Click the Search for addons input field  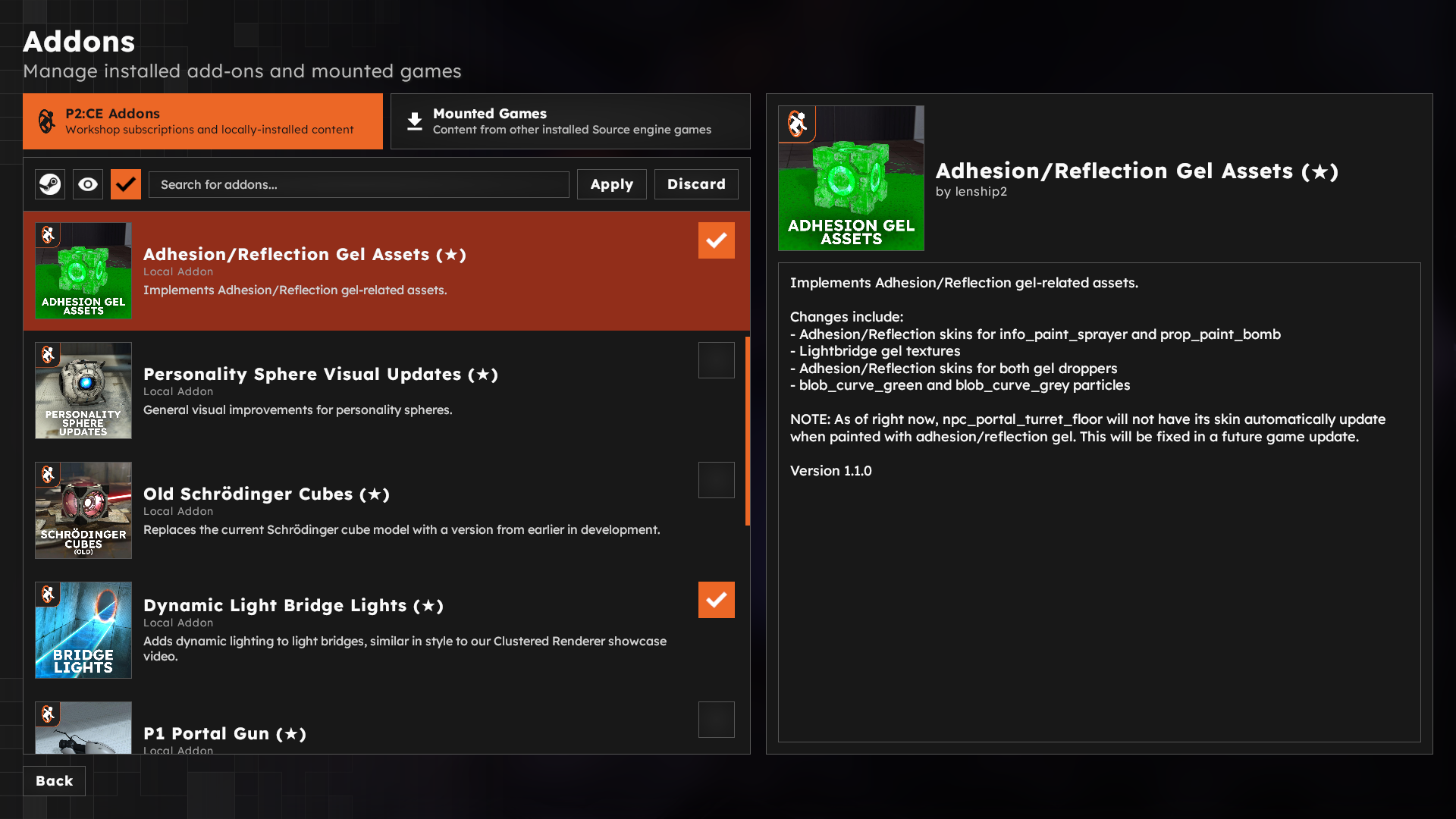point(359,184)
